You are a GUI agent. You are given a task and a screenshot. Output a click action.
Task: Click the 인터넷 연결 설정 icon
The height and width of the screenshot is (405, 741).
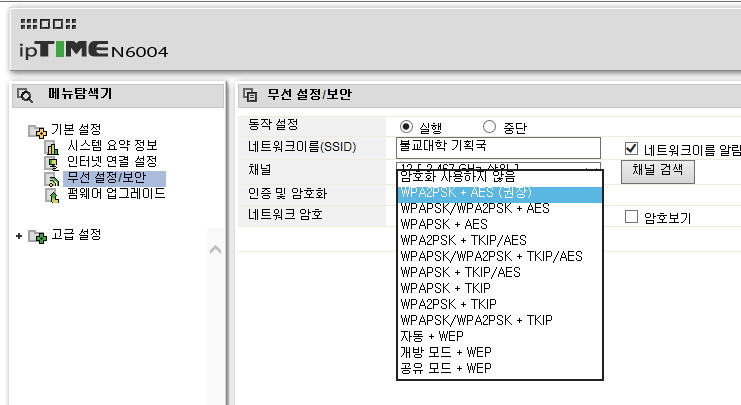tap(52, 164)
